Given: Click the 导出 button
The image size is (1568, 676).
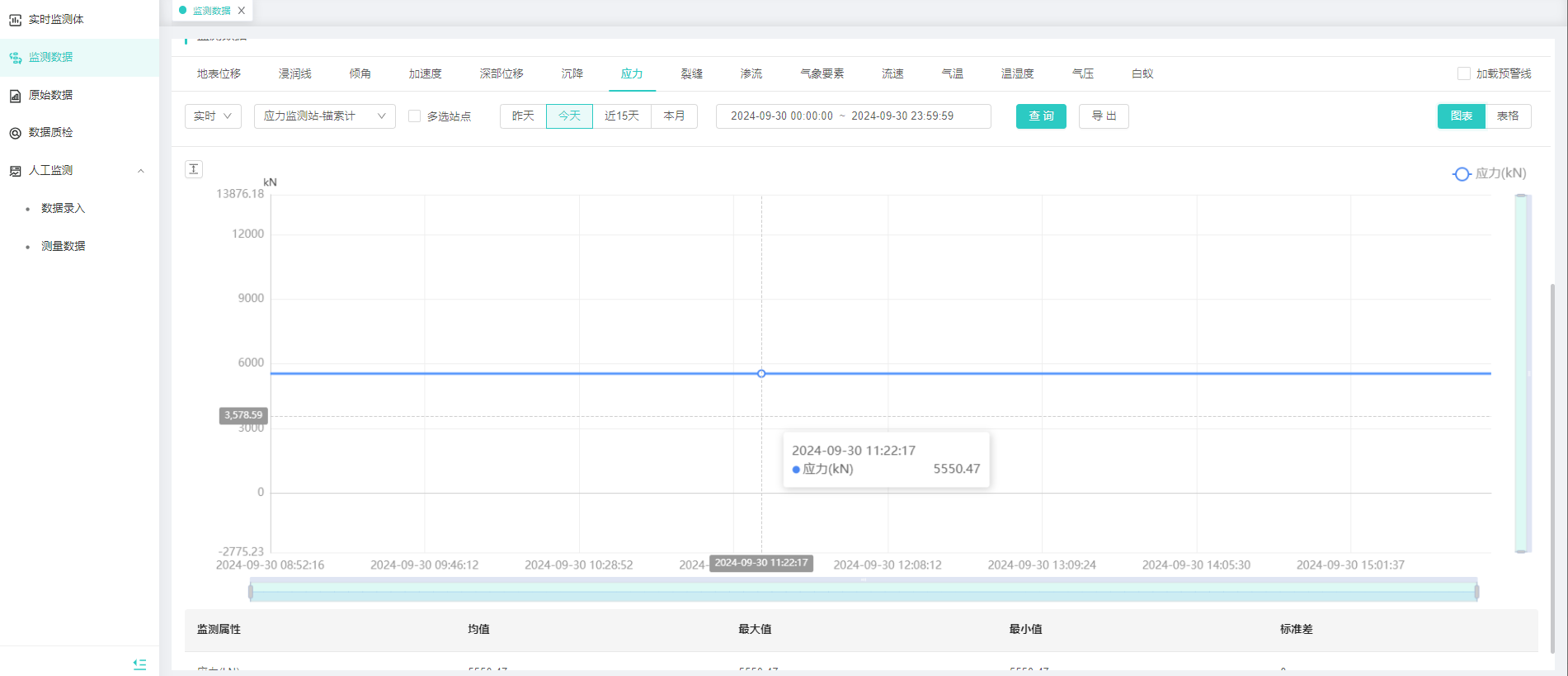Looking at the screenshot, I should pos(1104,116).
